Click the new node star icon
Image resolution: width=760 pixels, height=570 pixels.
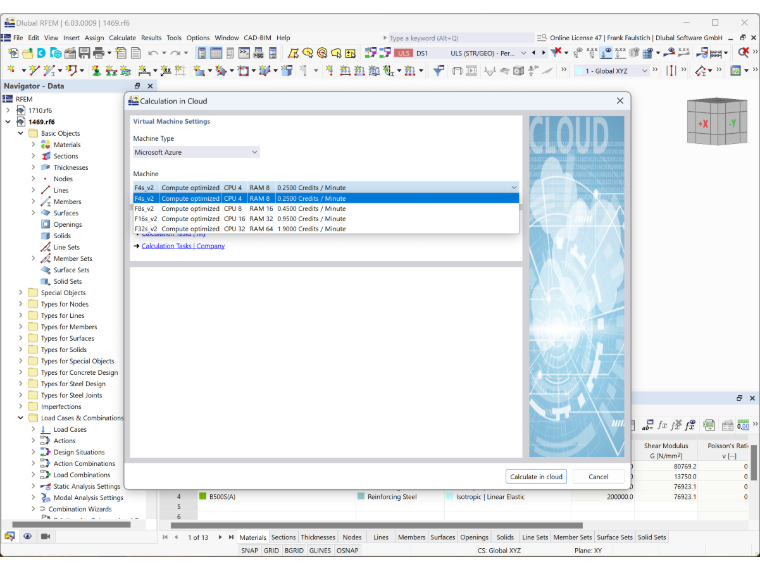(x=11, y=71)
